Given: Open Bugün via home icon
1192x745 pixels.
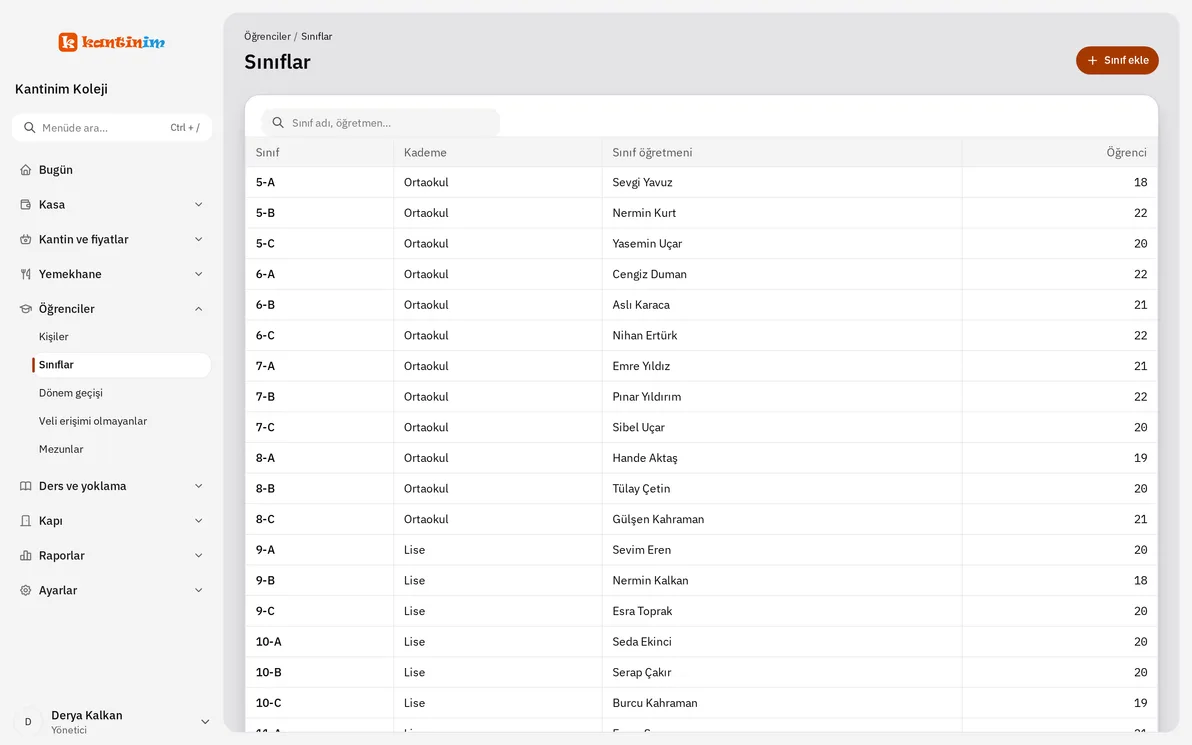Looking at the screenshot, I should pos(26,170).
